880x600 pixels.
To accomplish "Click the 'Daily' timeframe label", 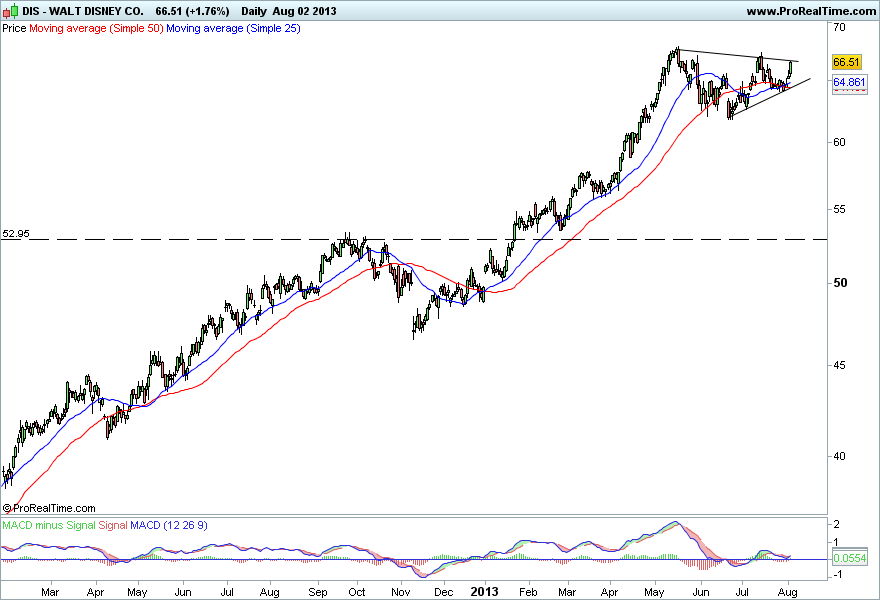I will (x=254, y=11).
